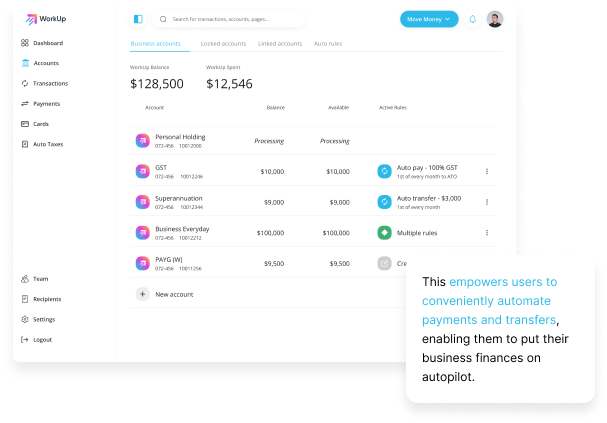Click the search transactions field
The height and width of the screenshot is (423, 607).
click(228, 19)
